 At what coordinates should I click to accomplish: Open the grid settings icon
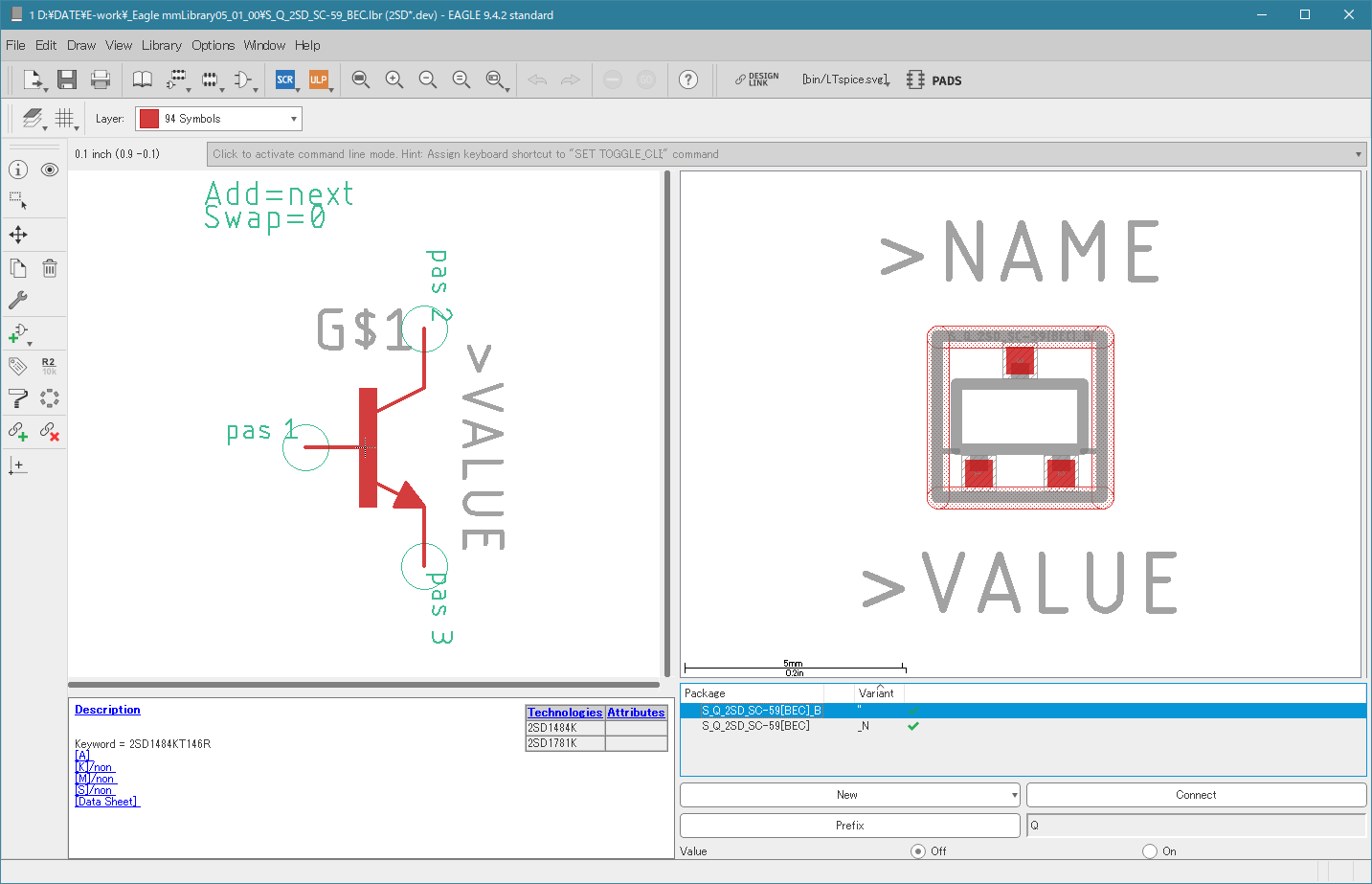(64, 118)
